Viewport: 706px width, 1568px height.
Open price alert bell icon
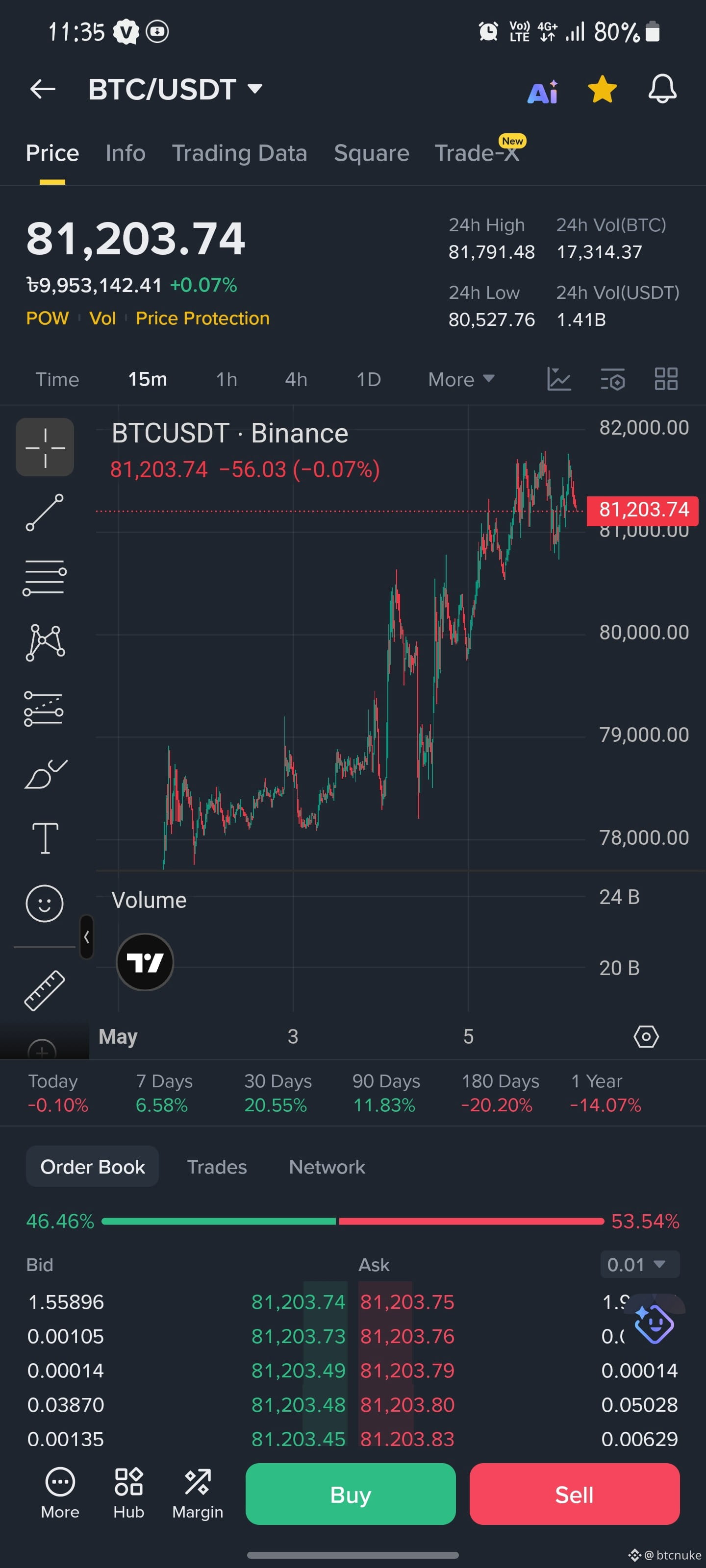tap(662, 90)
